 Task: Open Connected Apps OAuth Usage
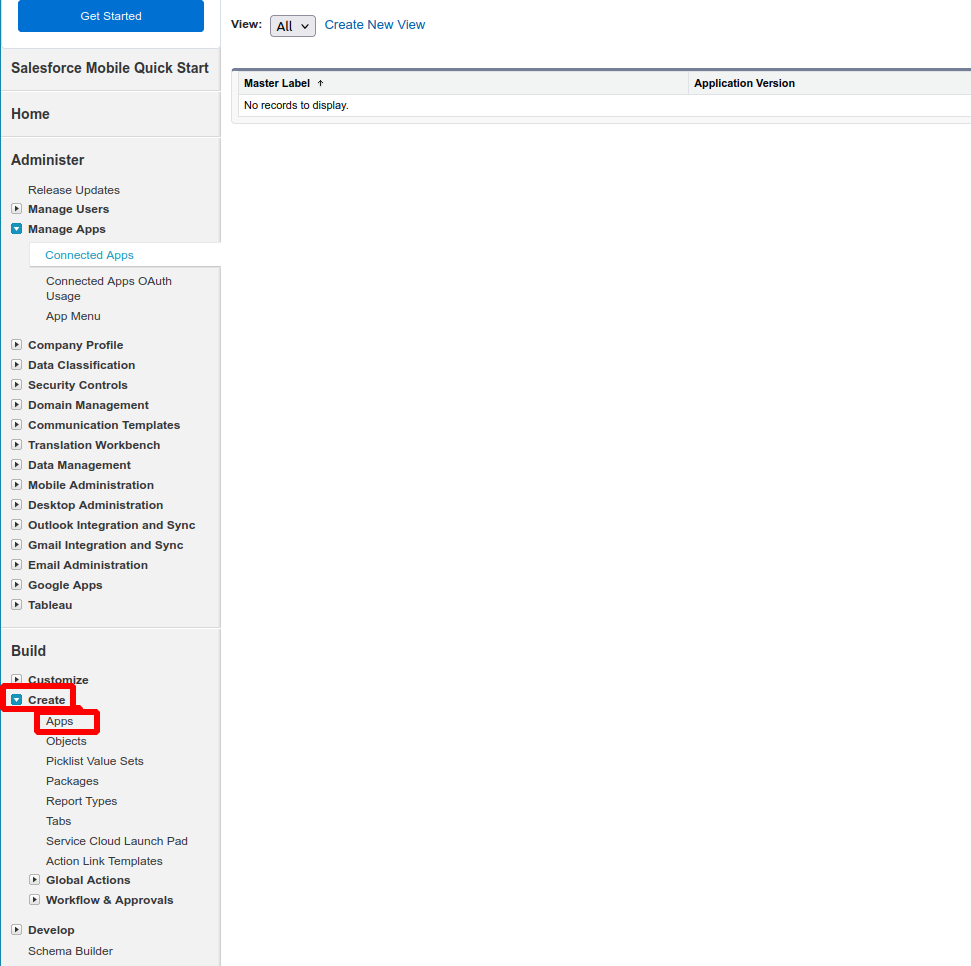pos(109,289)
